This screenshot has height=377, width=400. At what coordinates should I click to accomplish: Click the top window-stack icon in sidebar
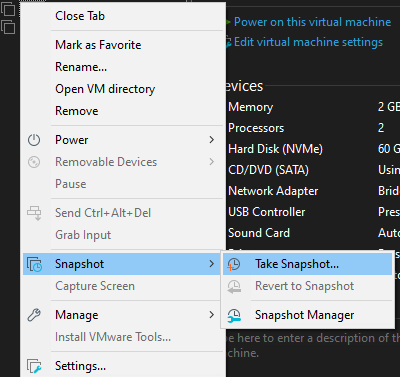click(8, 9)
